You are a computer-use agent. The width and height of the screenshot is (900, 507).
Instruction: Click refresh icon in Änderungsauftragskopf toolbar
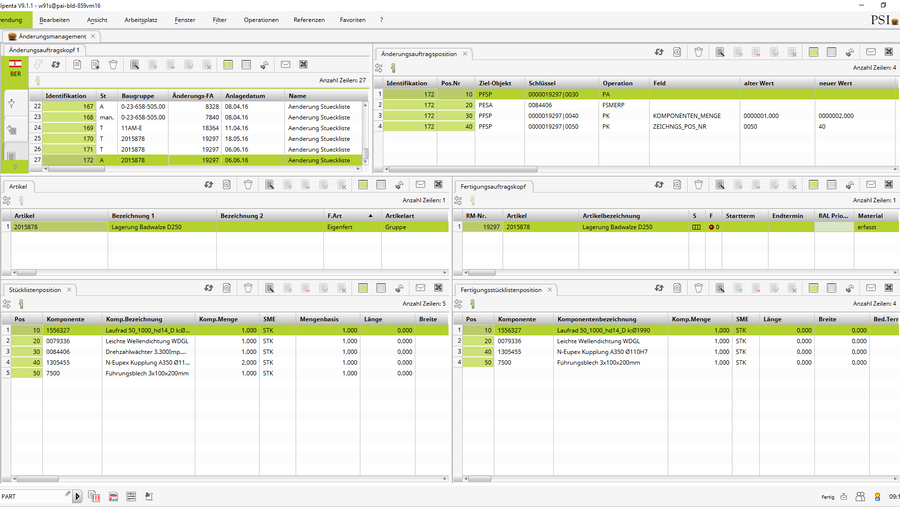click(x=56, y=65)
